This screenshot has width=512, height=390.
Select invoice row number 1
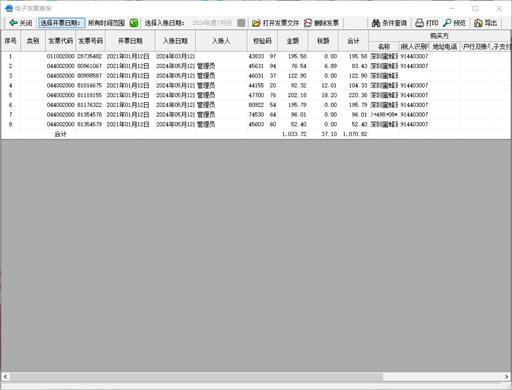click(255, 56)
